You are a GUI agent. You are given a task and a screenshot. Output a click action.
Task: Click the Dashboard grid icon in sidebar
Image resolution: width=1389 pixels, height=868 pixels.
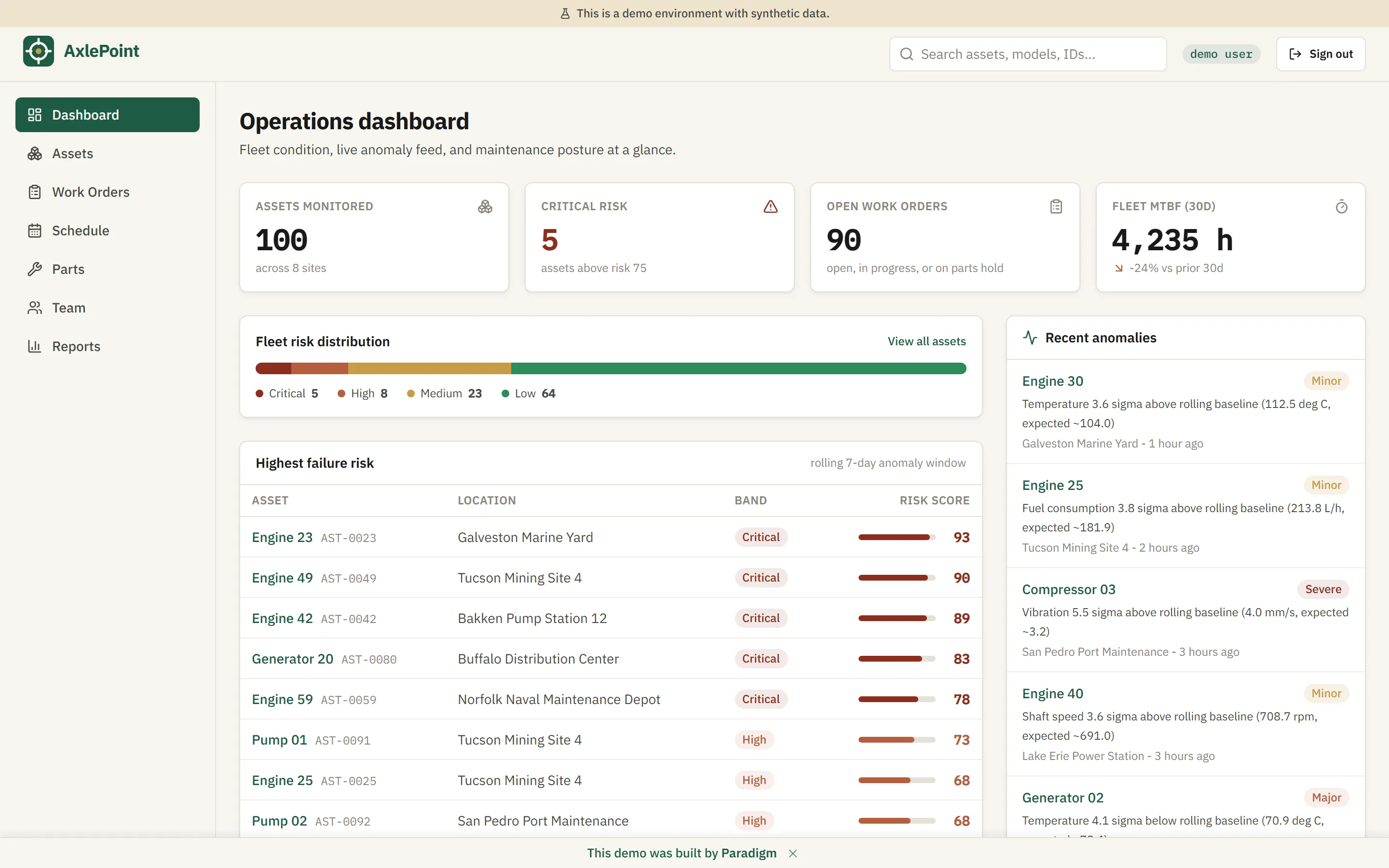[34, 115]
